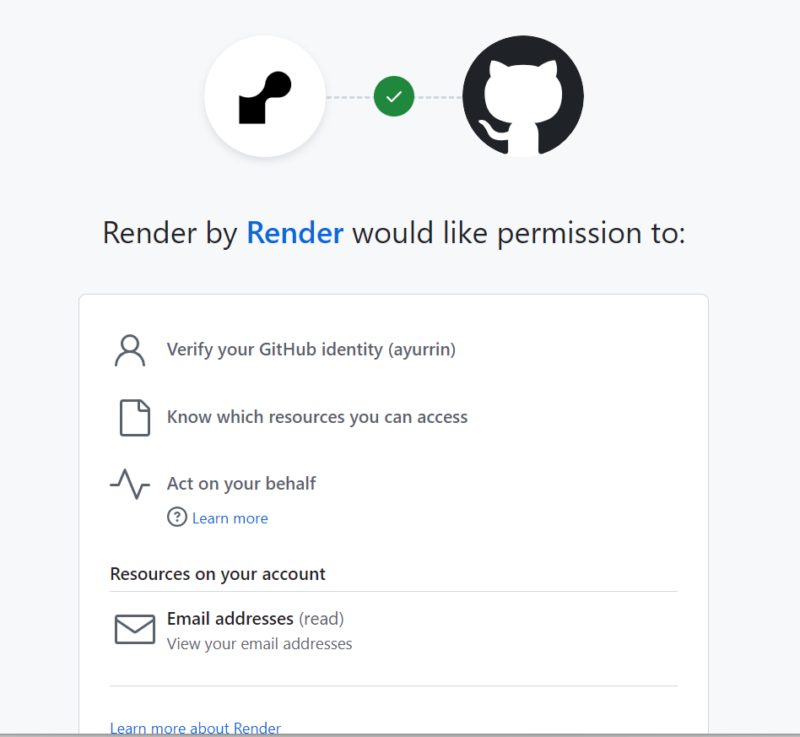Click the GitHub Octocat logo
800x737 pixels.
pyautogui.click(x=523, y=96)
